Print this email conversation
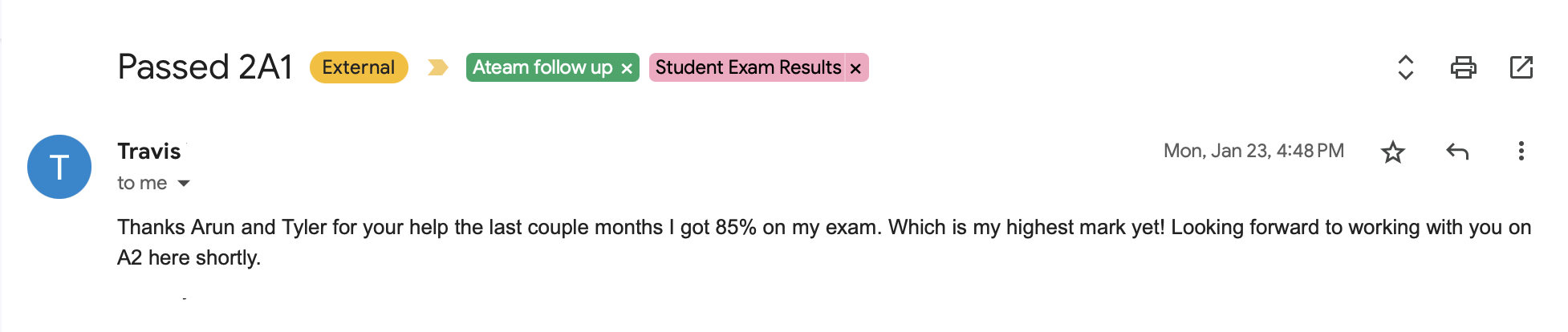This screenshot has width=1568, height=332. (x=1463, y=67)
